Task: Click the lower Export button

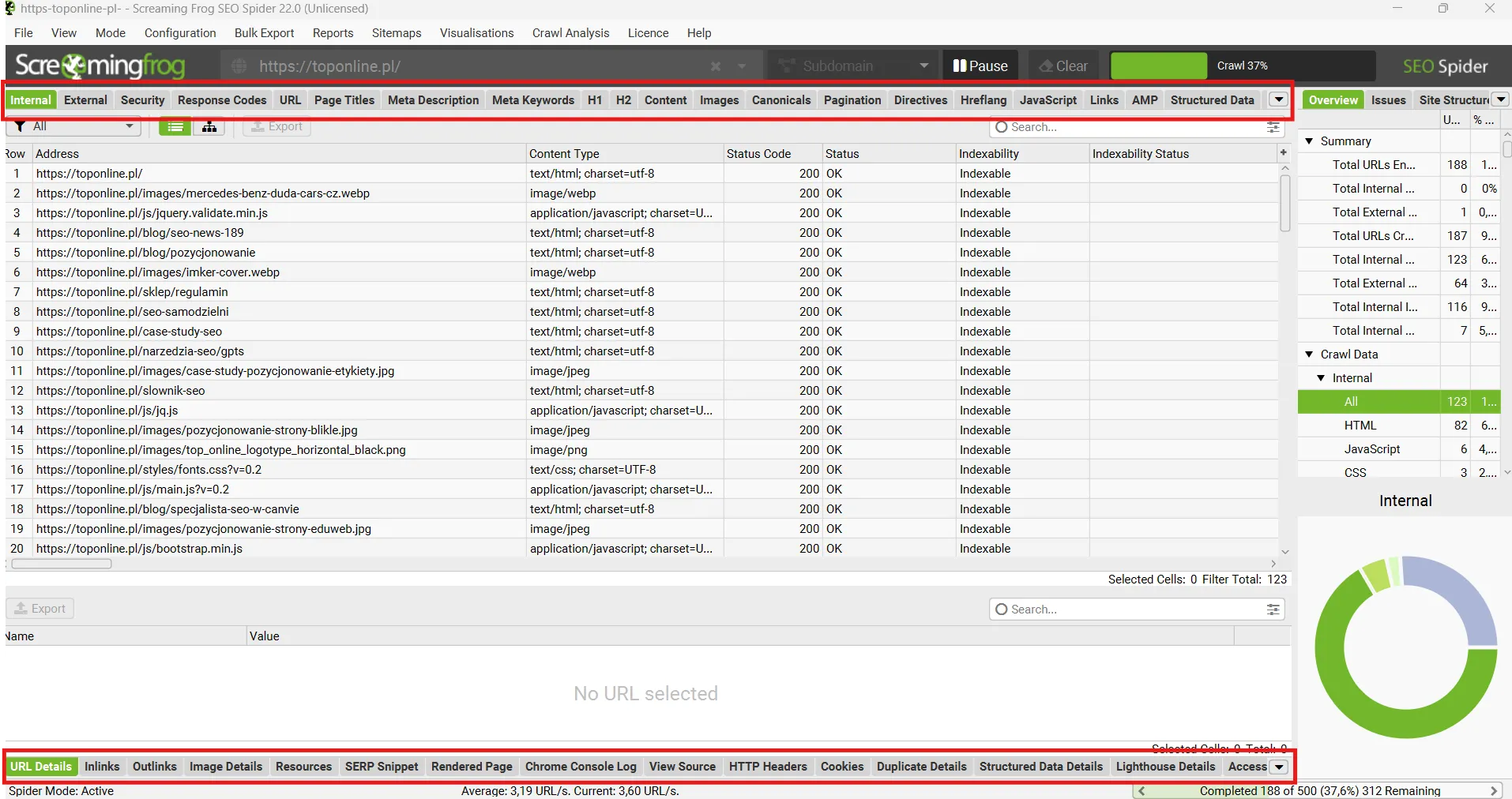Action: pos(40,609)
